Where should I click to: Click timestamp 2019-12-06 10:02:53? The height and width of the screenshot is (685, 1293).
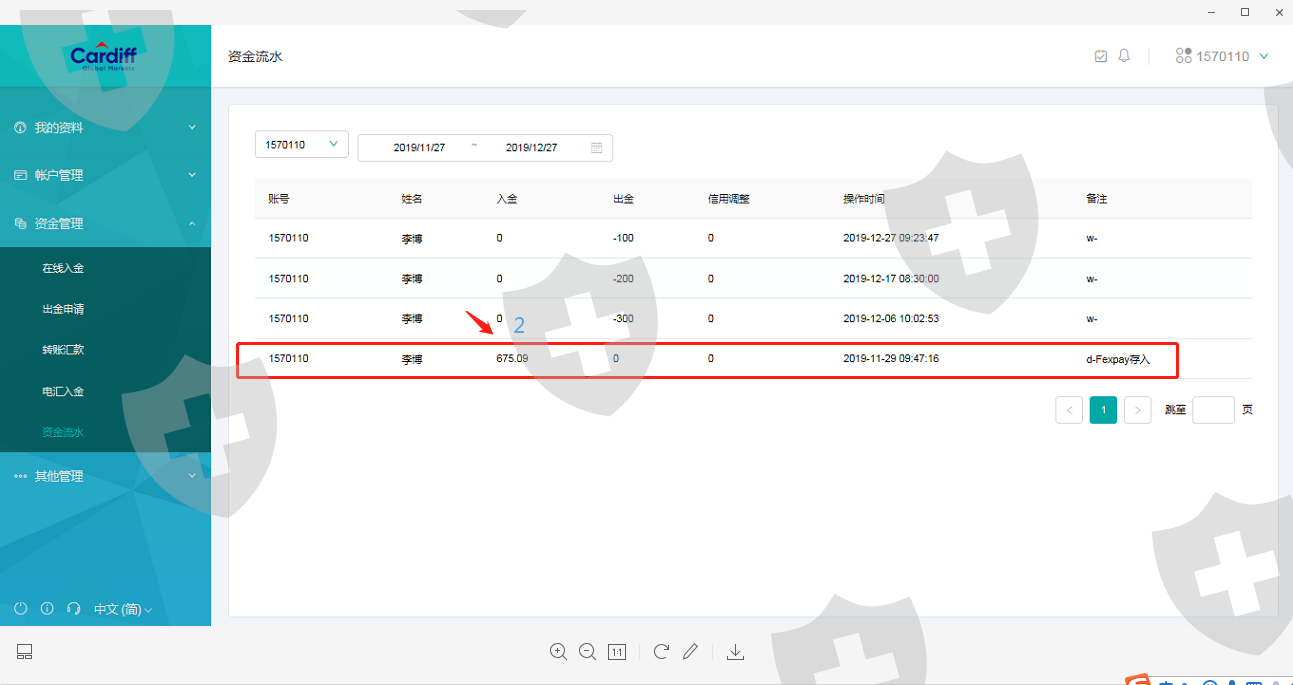pos(891,318)
